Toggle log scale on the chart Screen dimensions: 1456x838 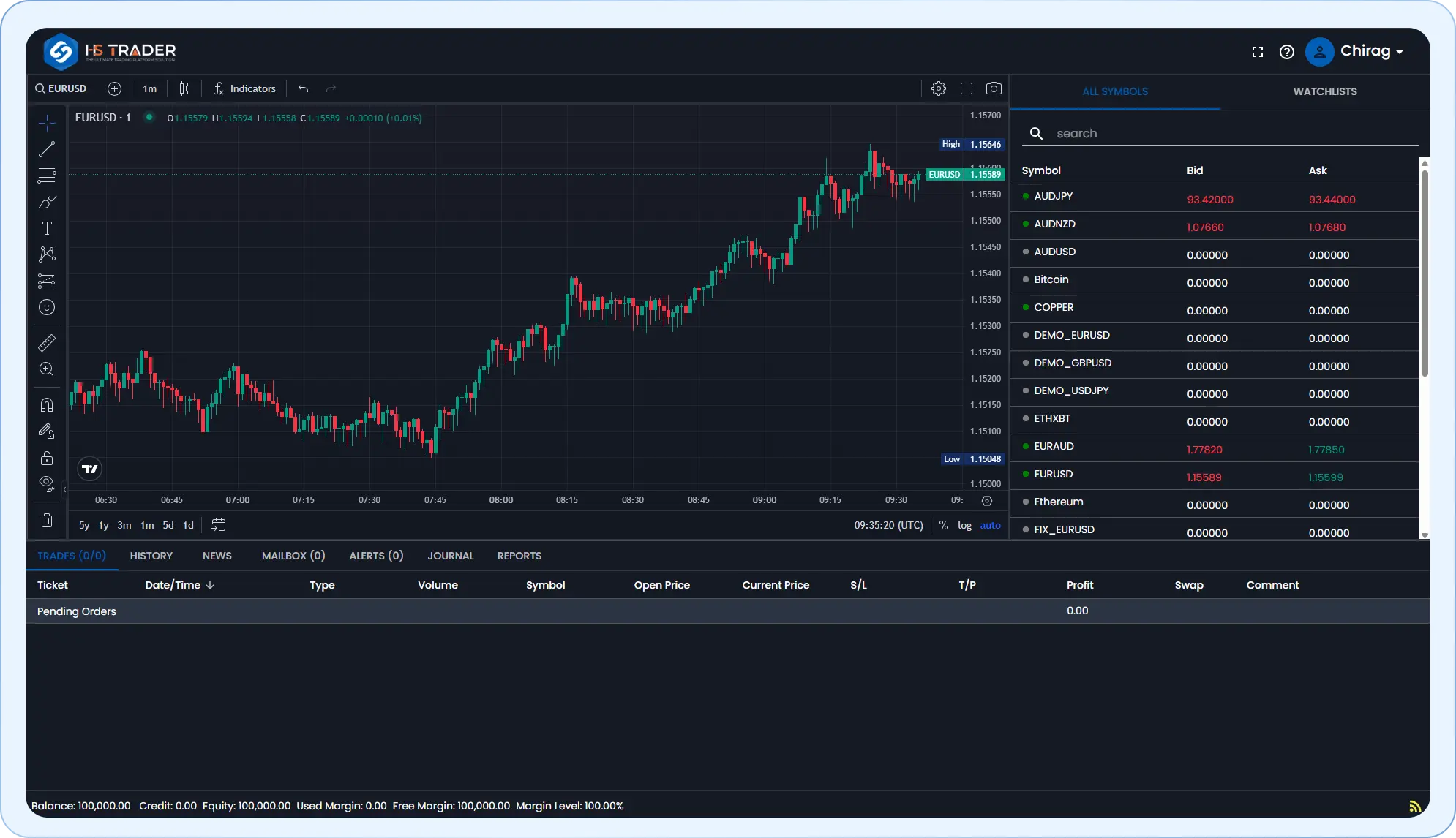(964, 525)
